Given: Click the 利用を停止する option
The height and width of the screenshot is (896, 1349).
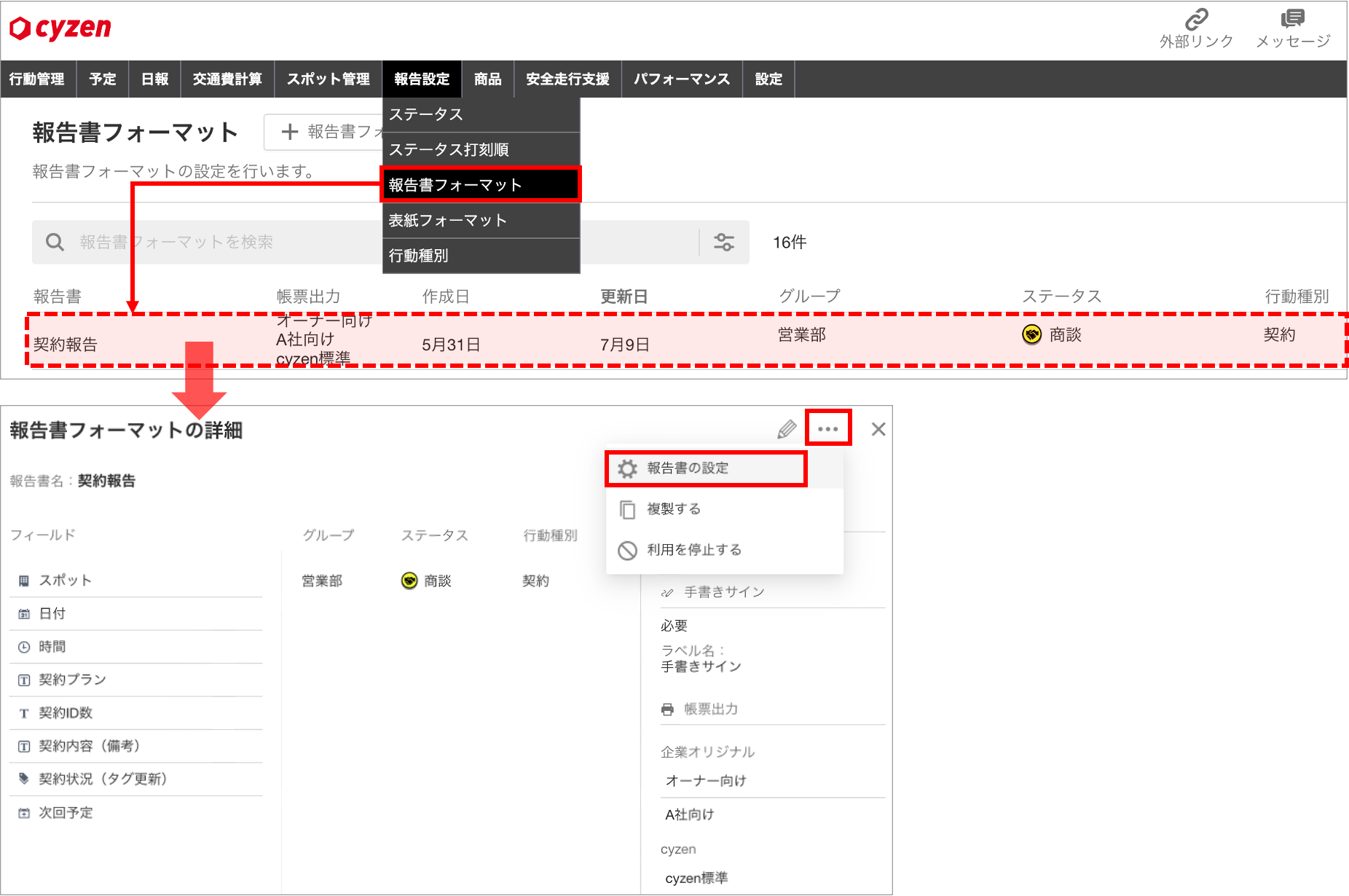Looking at the screenshot, I should 691,550.
